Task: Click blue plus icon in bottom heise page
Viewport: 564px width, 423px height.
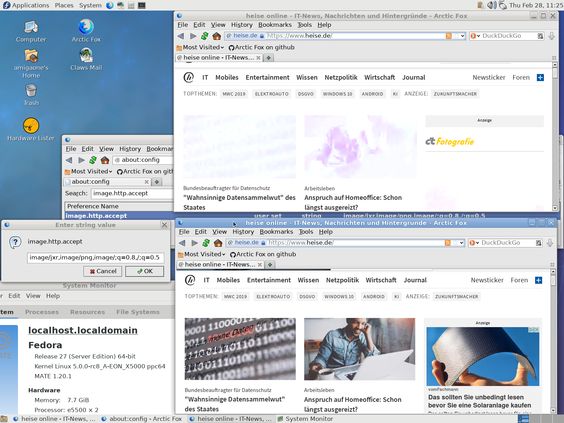Action: pos(538,280)
